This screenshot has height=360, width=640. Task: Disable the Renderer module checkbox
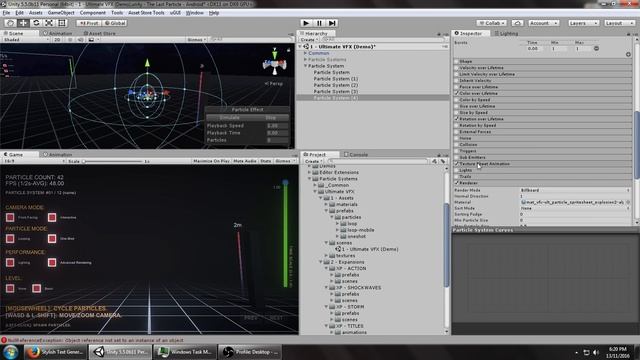pyautogui.click(x=457, y=183)
